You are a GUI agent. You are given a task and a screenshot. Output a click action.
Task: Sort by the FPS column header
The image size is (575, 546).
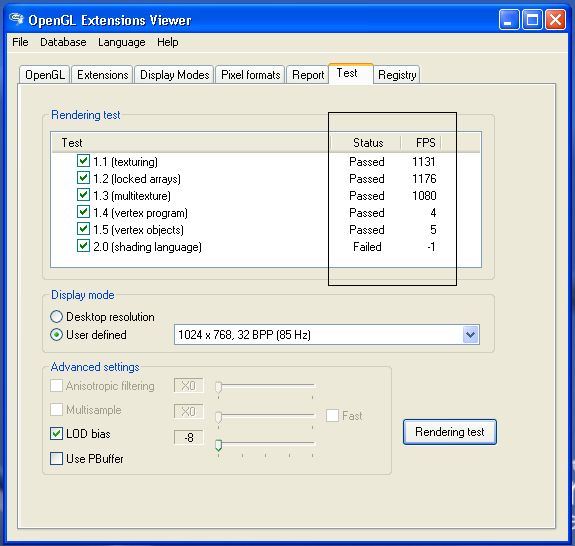(421, 142)
